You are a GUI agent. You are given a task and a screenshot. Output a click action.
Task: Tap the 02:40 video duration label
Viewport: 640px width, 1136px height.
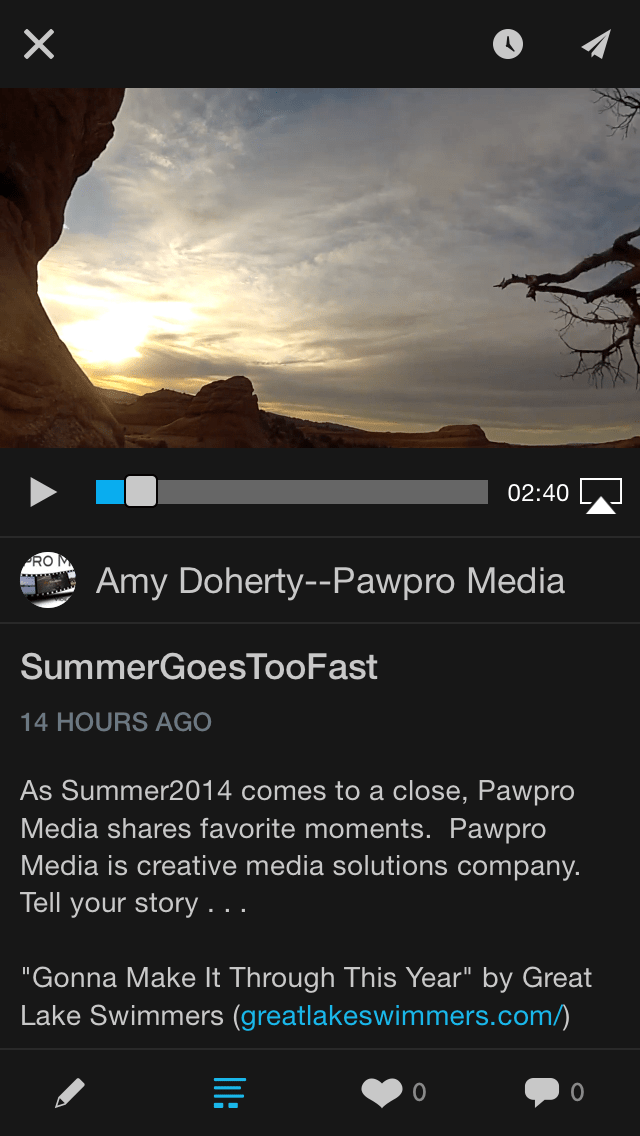tap(538, 493)
